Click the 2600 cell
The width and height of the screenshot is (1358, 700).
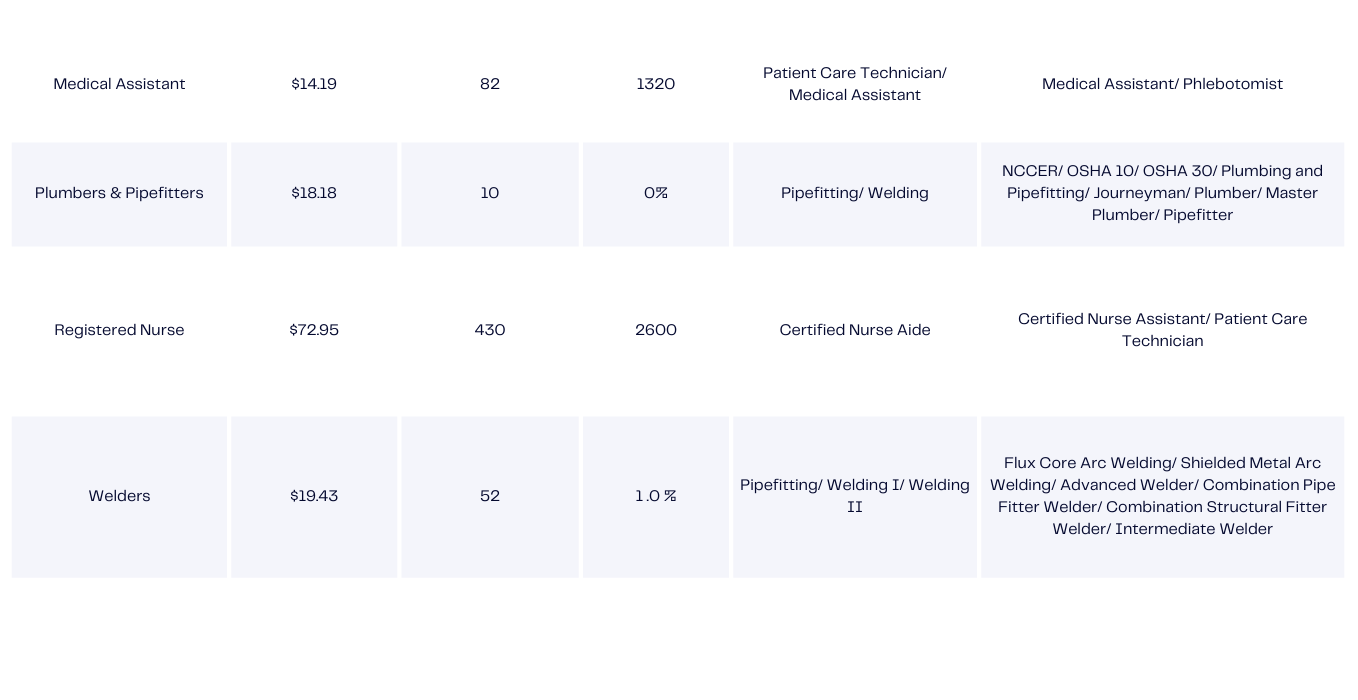click(x=656, y=330)
